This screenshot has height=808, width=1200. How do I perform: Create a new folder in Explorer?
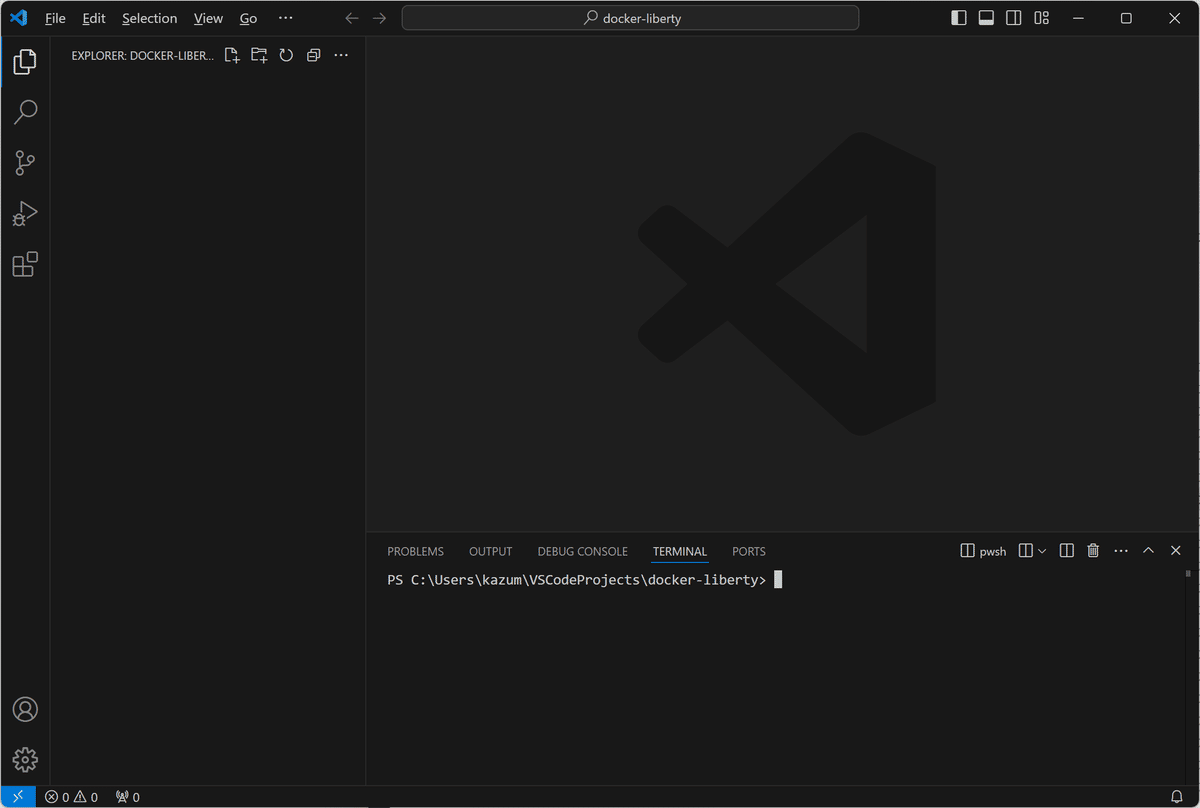click(x=259, y=56)
